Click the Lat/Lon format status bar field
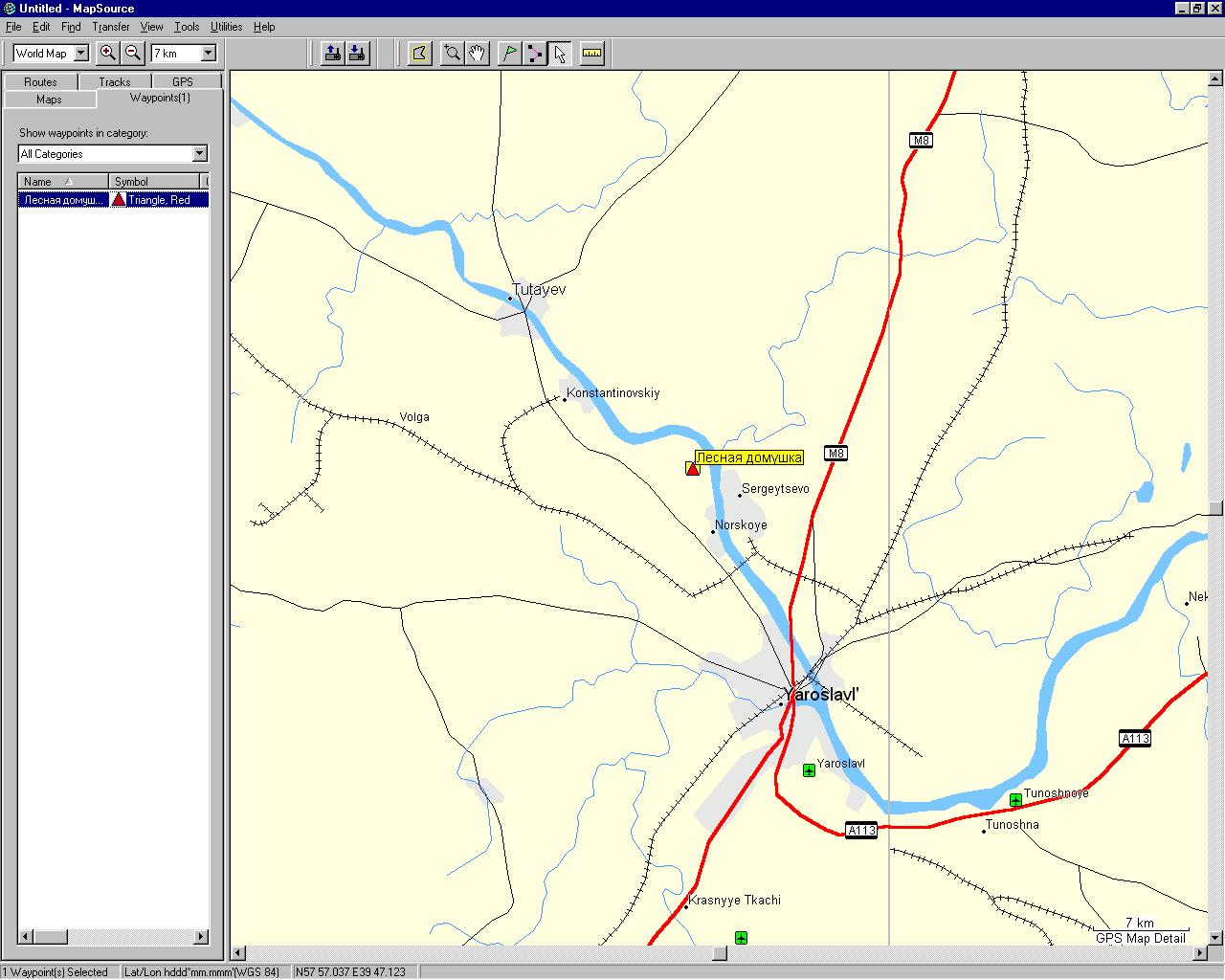This screenshot has width=1225, height=980. (205, 972)
